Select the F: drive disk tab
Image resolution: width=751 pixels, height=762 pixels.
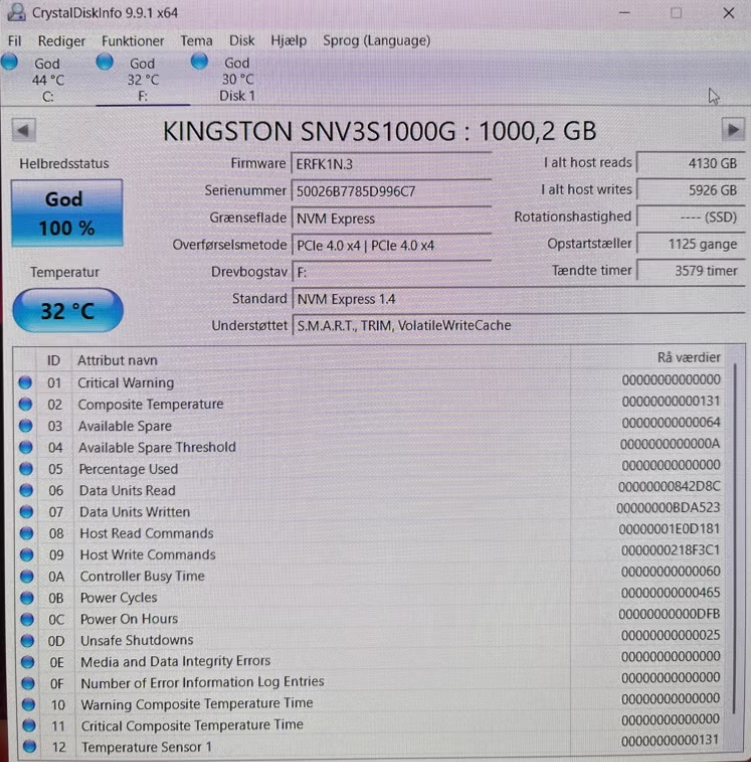[x=142, y=79]
